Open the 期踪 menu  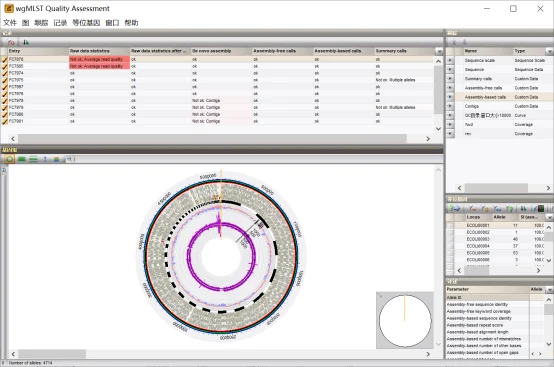click(x=41, y=23)
